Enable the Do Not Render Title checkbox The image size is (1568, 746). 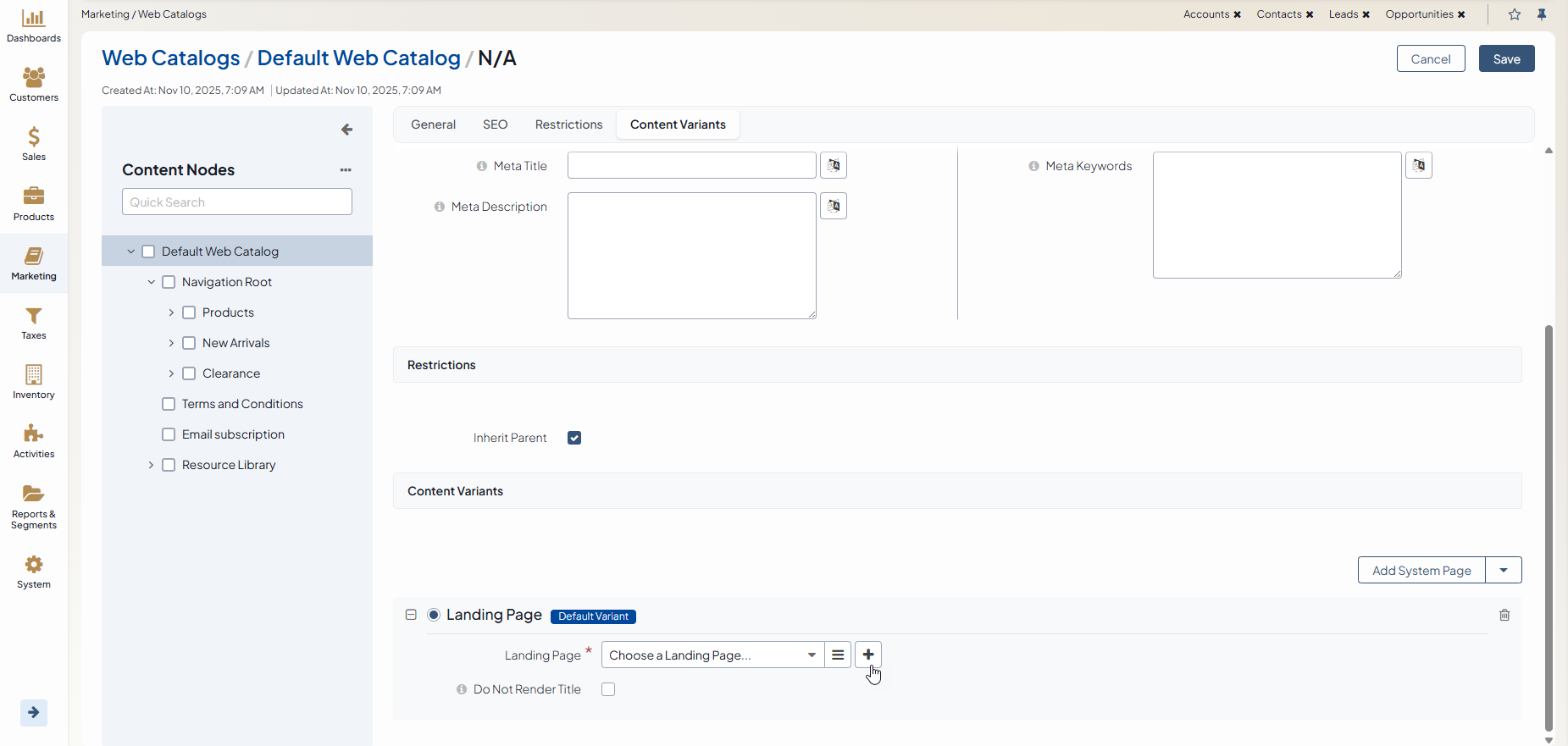tap(608, 689)
